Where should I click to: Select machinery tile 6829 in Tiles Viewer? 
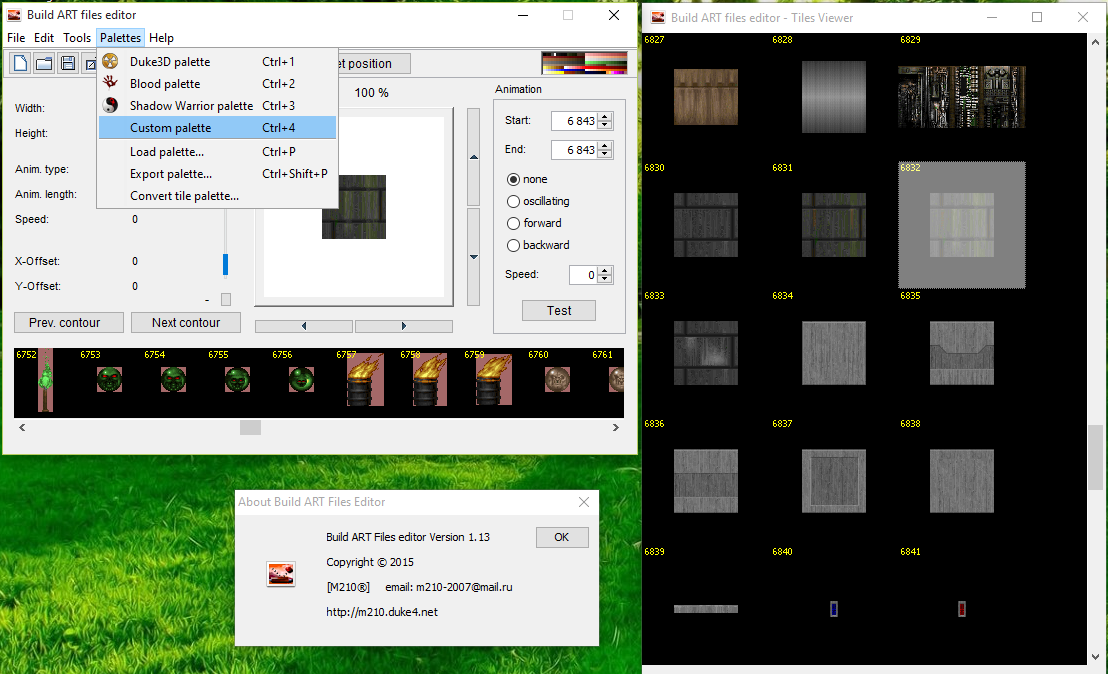tap(961, 97)
